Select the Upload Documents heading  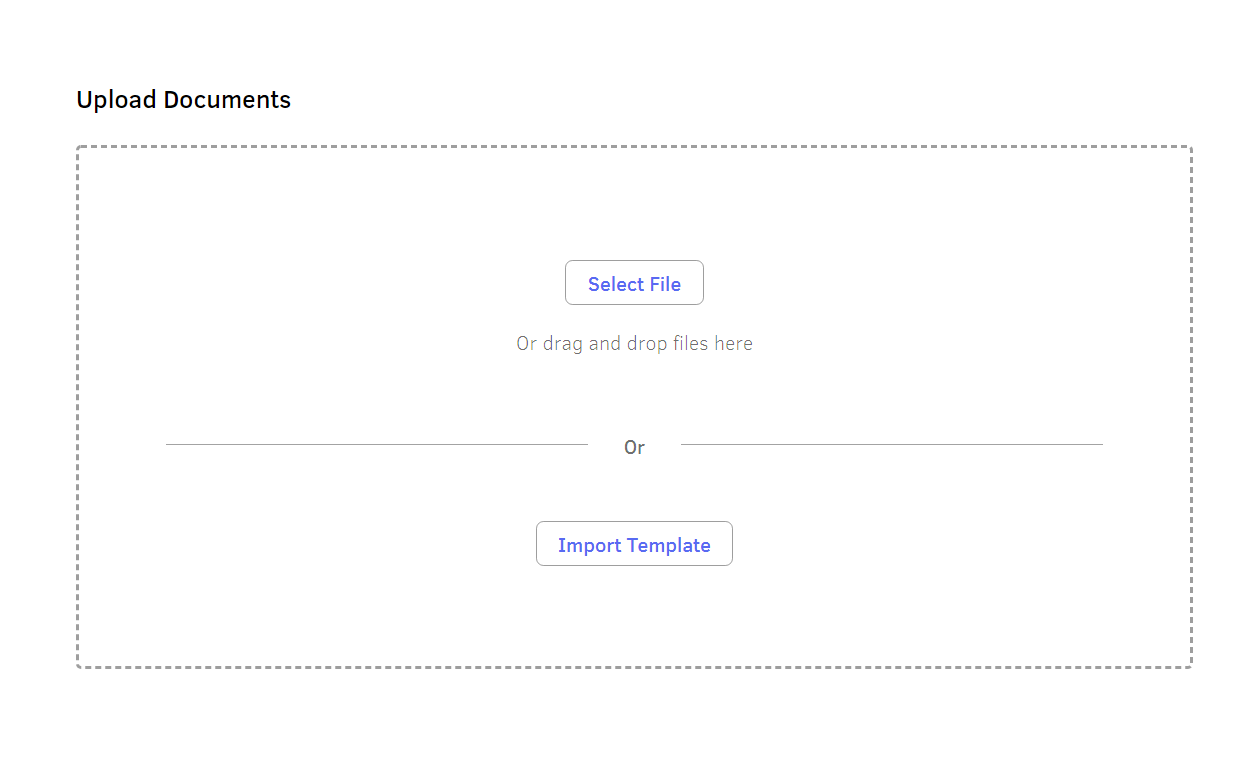pos(184,100)
